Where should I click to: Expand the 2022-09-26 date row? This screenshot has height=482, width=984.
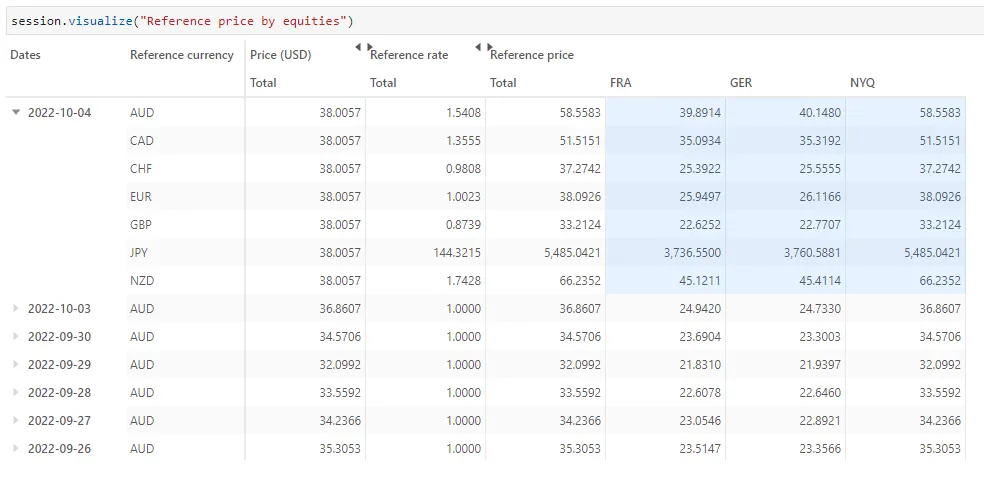16,448
